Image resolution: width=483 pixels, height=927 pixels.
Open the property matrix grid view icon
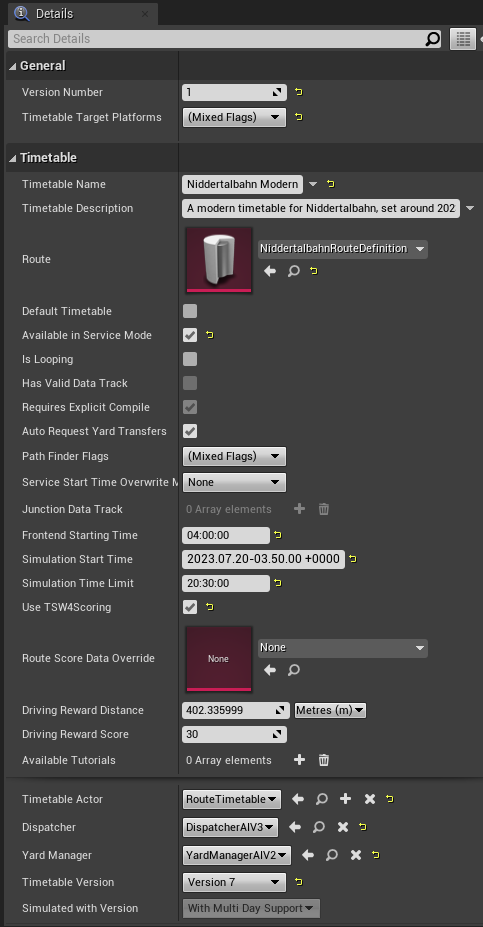[463, 39]
